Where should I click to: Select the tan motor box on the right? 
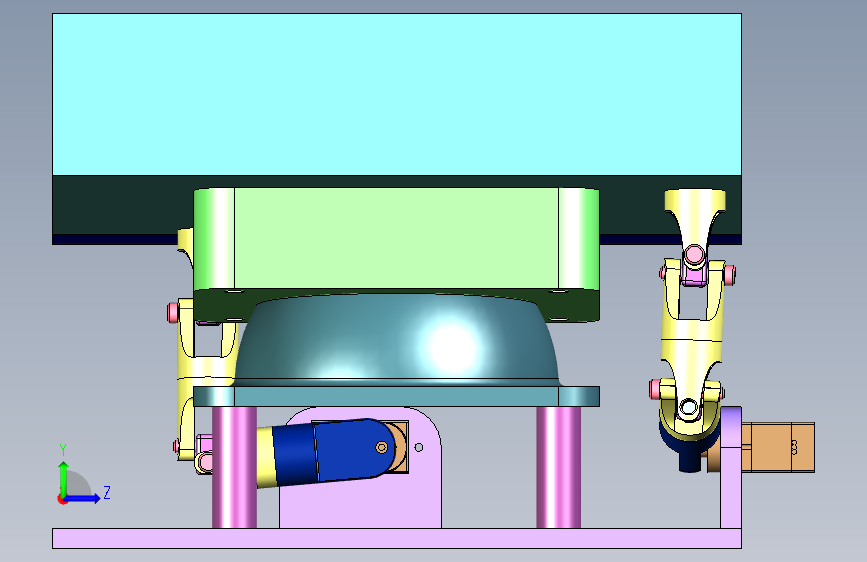coord(777,447)
